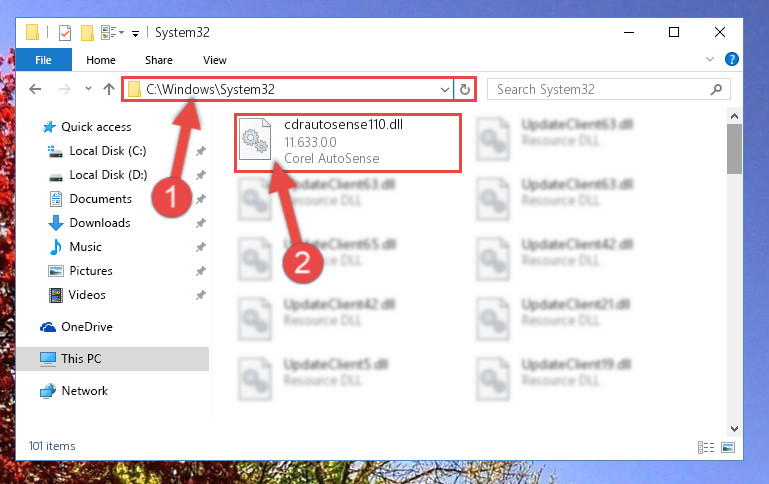
Task: Toggle the pin next to Documents
Action: [x=201, y=199]
